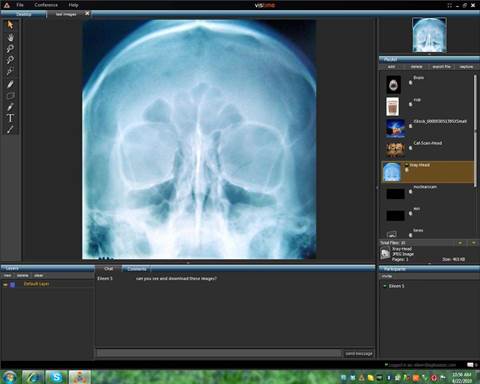480x384 pixels.
Task: Open the second black thumbnail in Pocket
Action: [x=395, y=215]
